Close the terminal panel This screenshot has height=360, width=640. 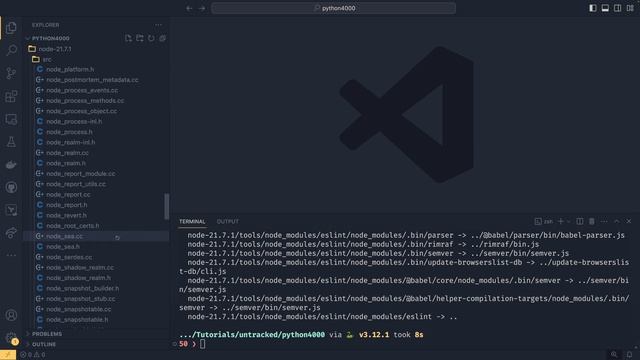pos(629,221)
